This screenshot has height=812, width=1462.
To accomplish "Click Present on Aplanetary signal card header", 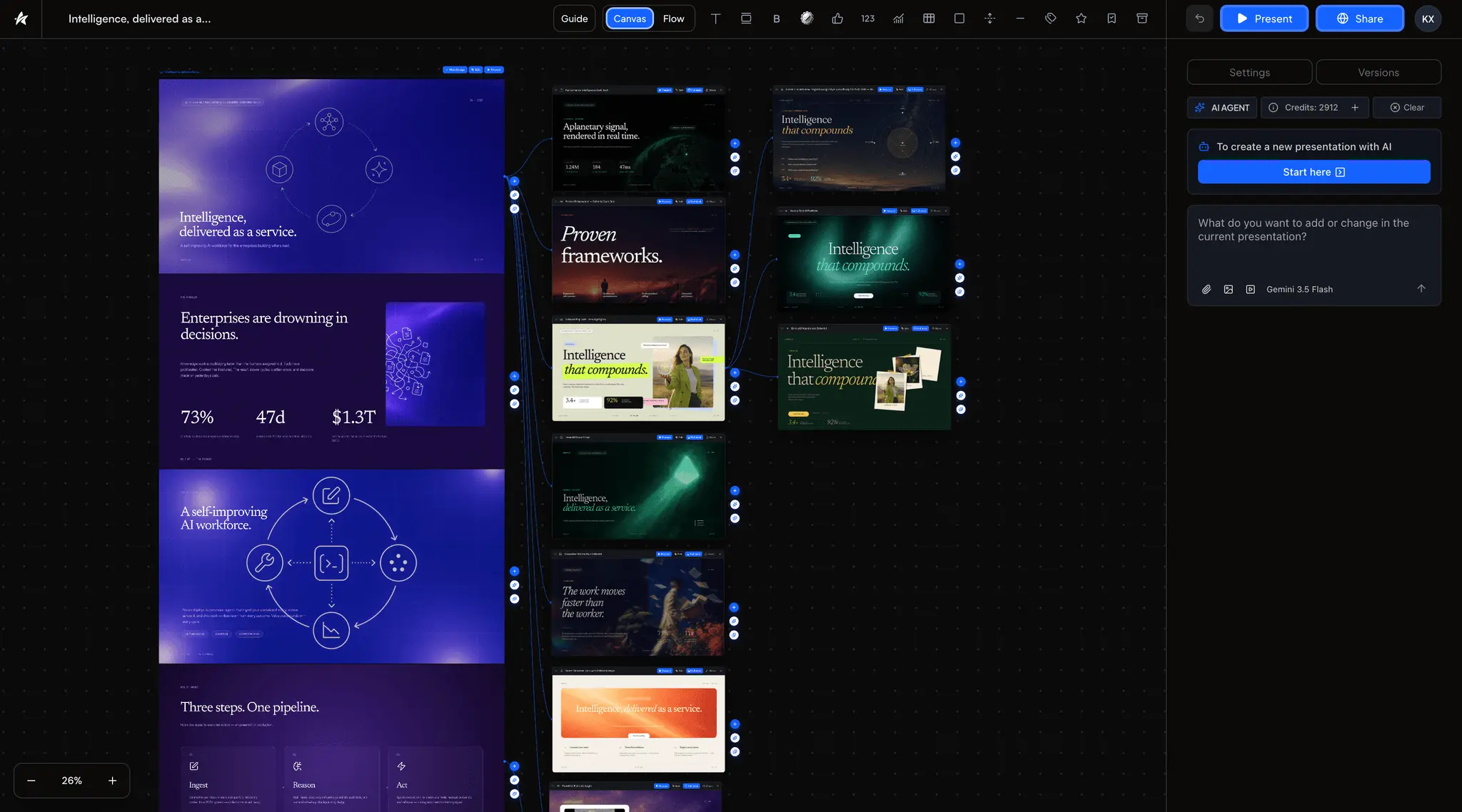I will click(665, 90).
